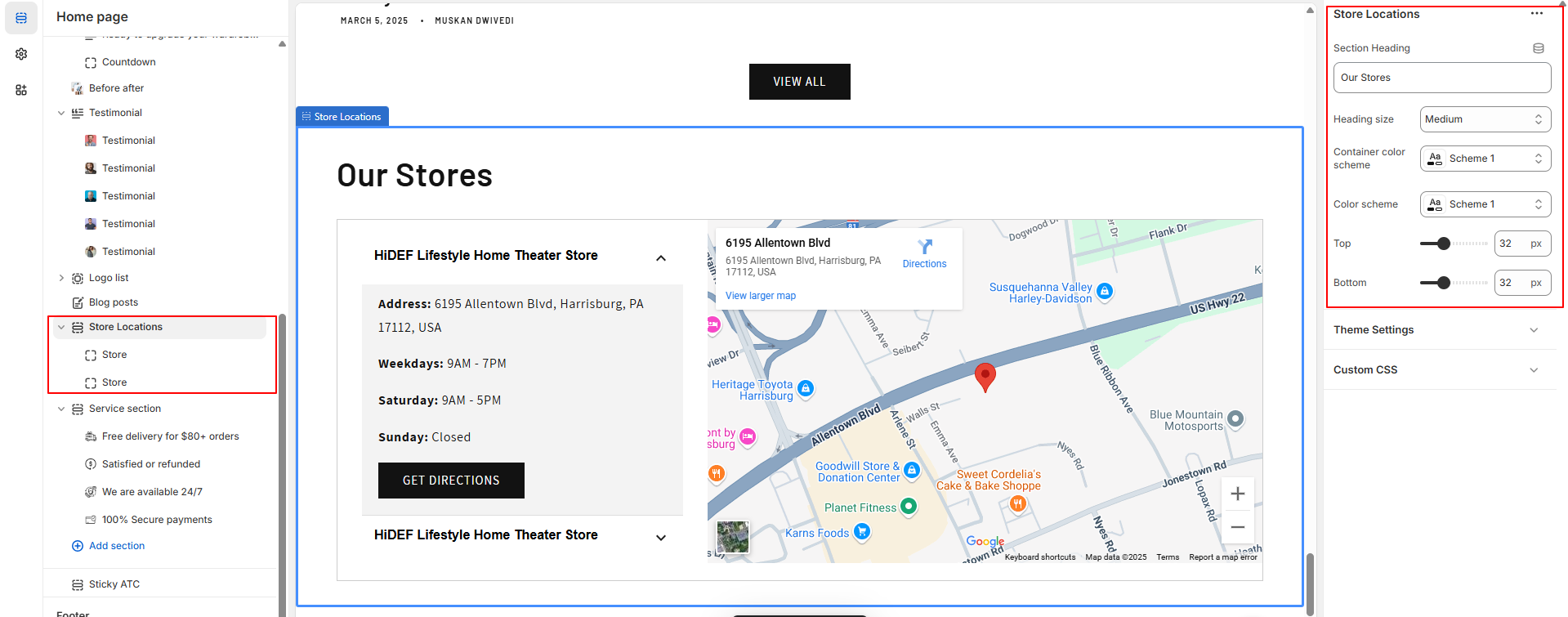Click the Before after section icon
This screenshot has width=1568, height=617.
(78, 88)
